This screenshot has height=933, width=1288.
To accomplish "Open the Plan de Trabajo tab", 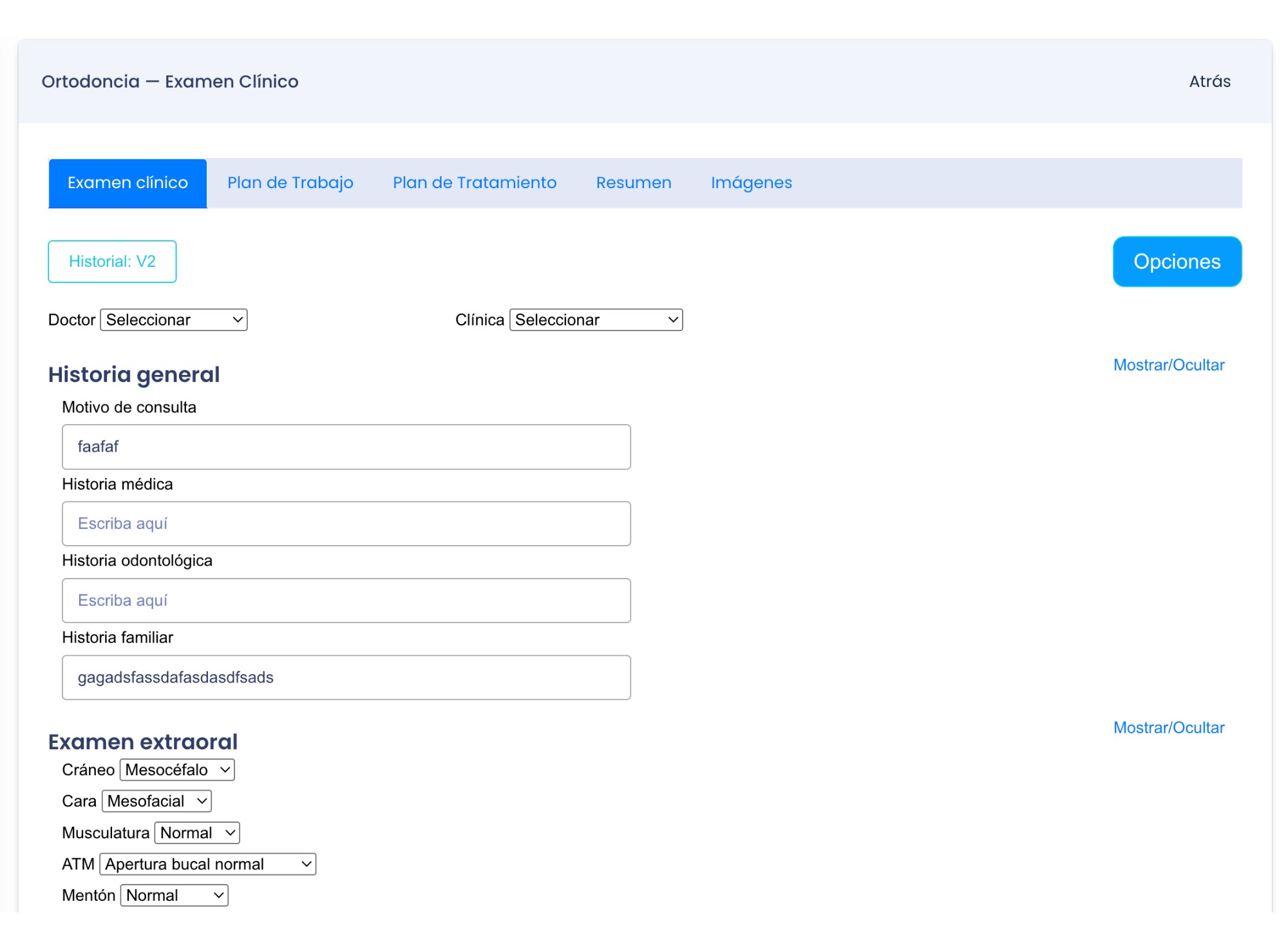I will pos(290,183).
